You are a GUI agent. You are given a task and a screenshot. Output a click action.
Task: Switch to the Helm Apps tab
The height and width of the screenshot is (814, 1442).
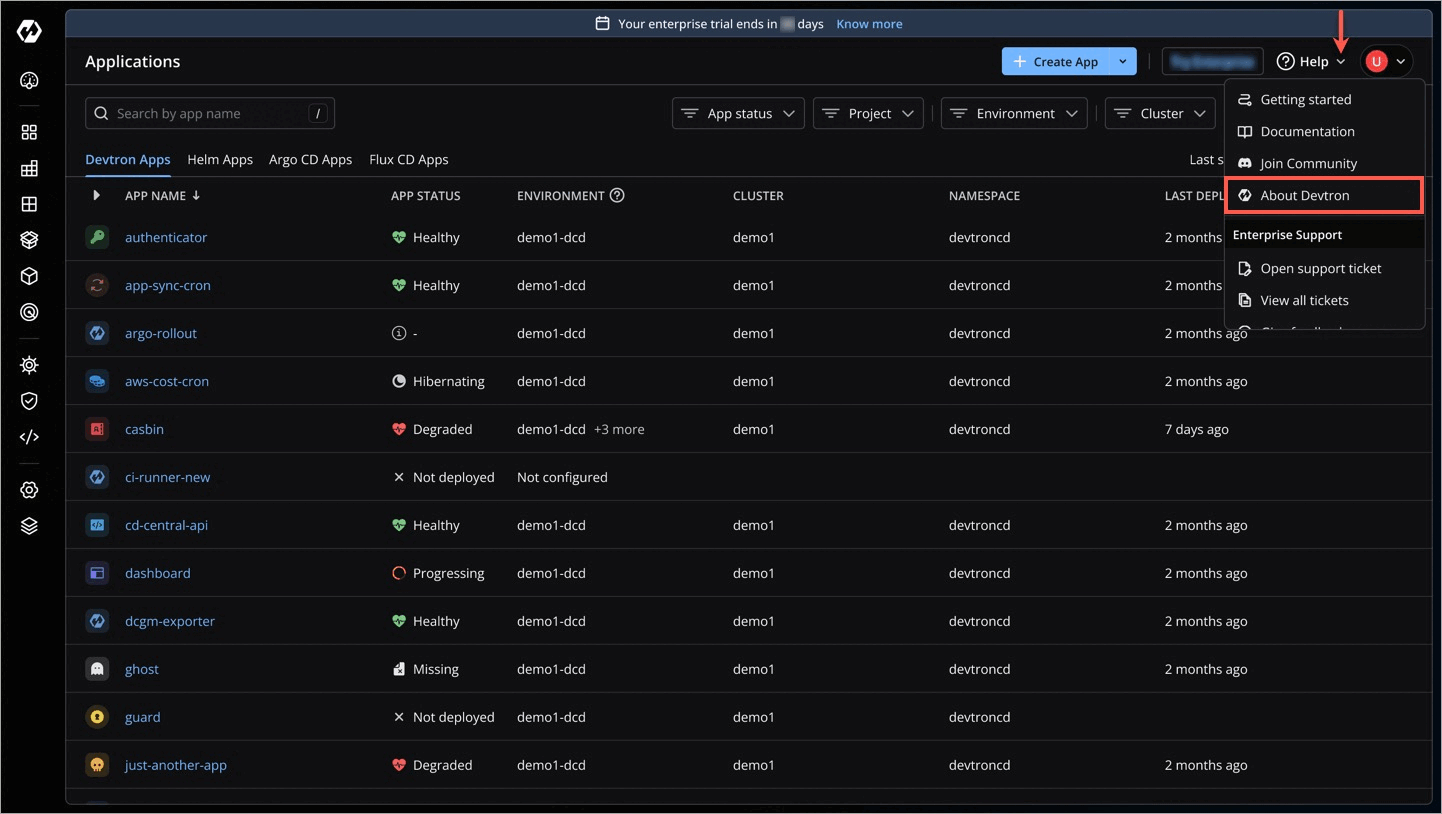[220, 159]
